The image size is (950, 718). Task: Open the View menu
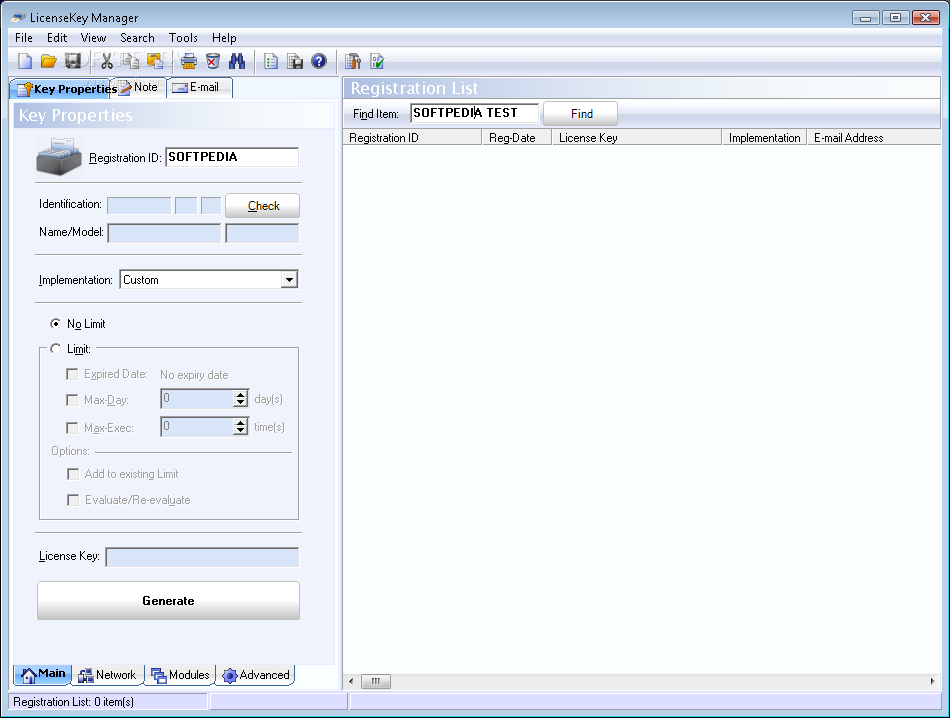(x=93, y=38)
